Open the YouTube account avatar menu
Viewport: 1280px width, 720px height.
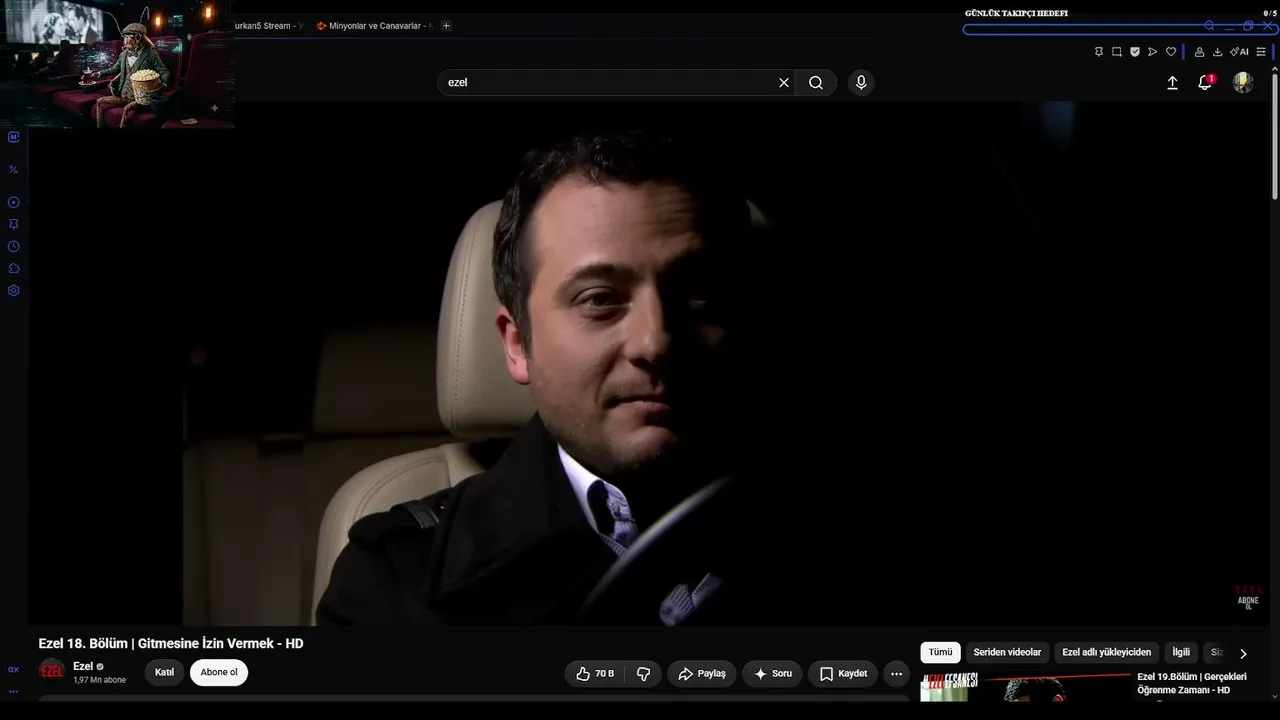pos(1243,83)
